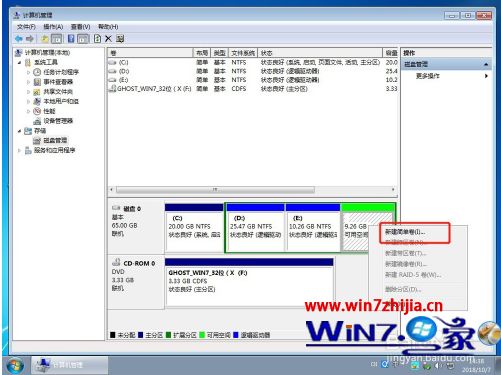
Task: Click the black X delete toolbar icon
Action: point(108,39)
